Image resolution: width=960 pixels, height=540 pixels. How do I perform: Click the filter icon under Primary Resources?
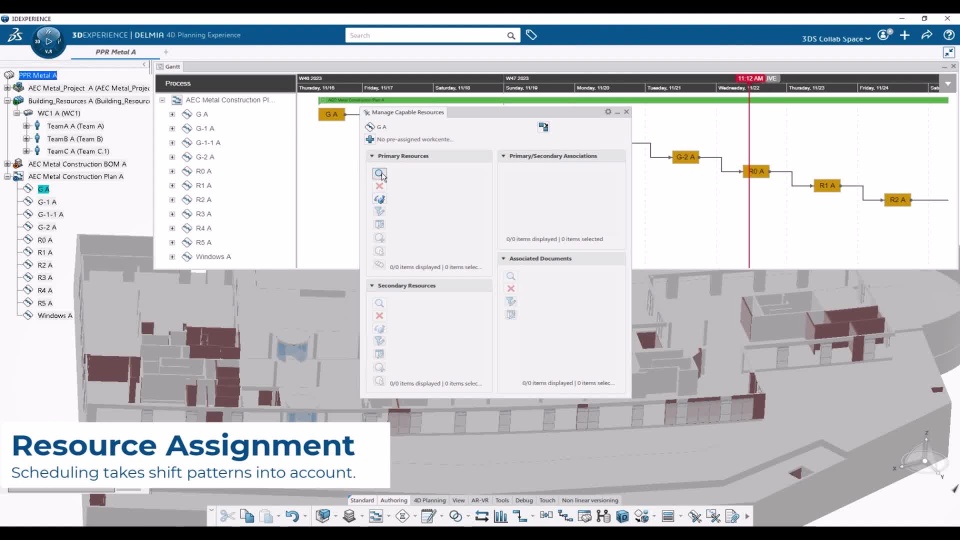379,212
